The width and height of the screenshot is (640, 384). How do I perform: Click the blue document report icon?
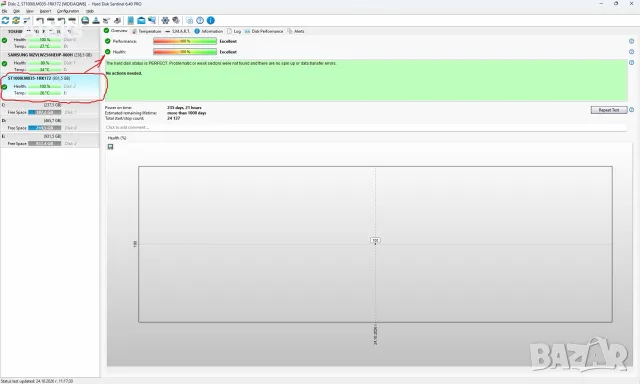pyautogui.click(x=131, y=20)
